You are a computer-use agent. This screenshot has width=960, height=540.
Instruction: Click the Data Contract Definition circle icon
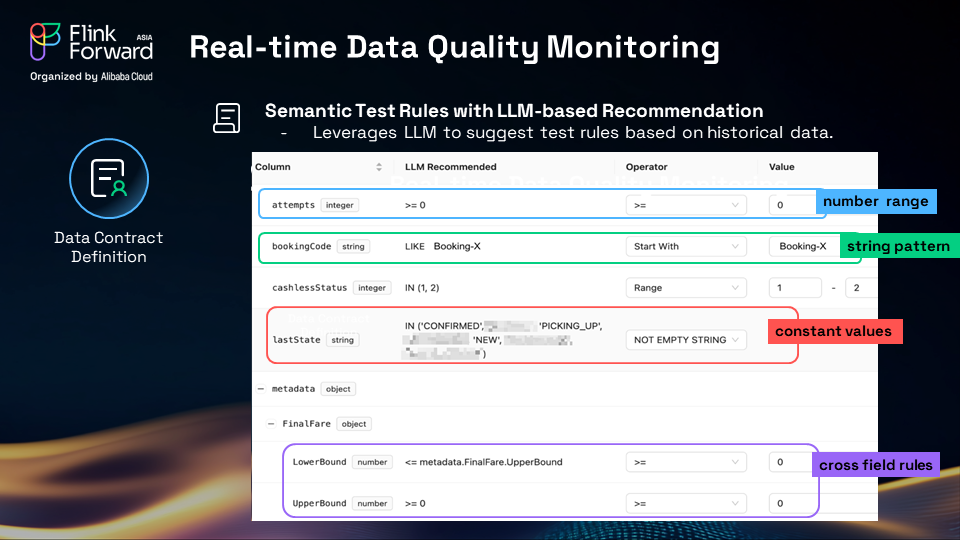[109, 179]
